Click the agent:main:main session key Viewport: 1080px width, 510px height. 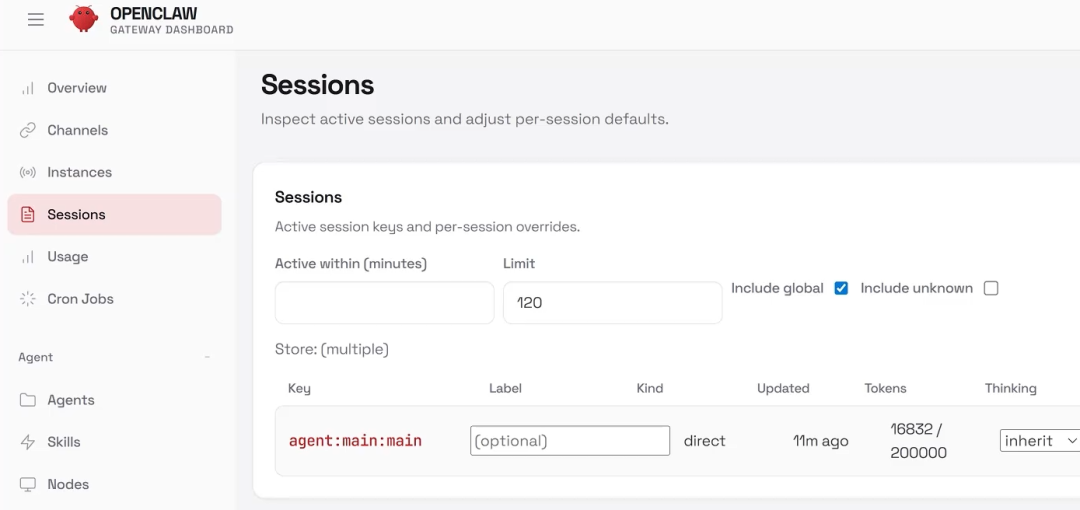coord(355,441)
